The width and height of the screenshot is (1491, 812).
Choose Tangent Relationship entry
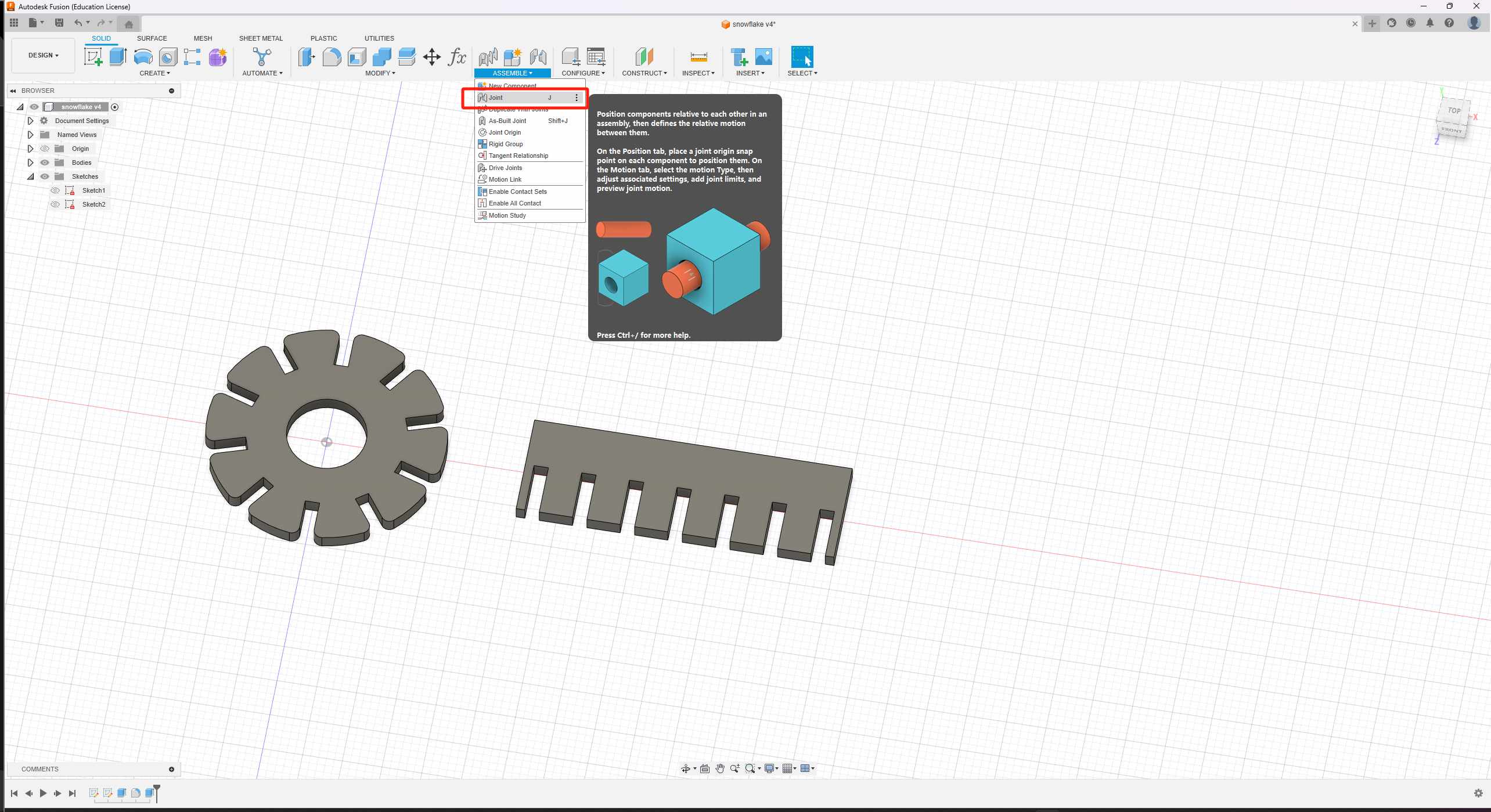tap(530, 156)
